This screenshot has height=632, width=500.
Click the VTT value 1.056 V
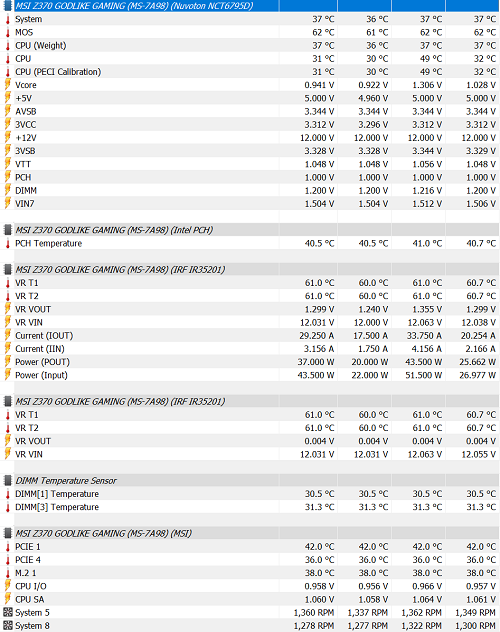(427, 164)
